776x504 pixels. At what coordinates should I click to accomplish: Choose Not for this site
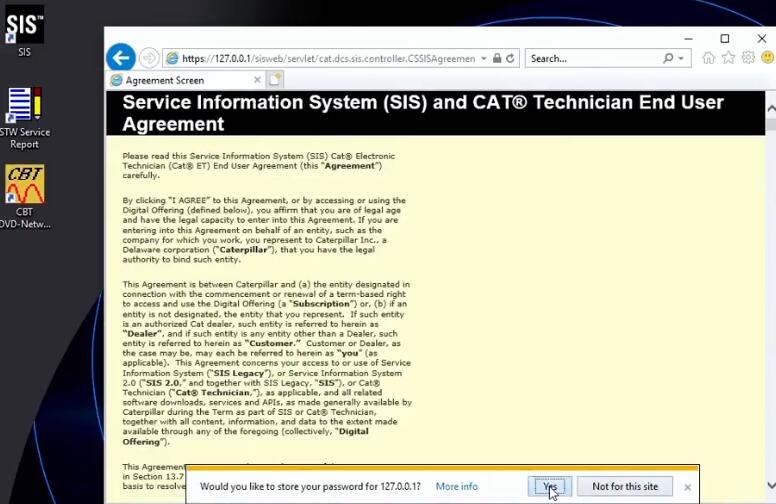(625, 487)
